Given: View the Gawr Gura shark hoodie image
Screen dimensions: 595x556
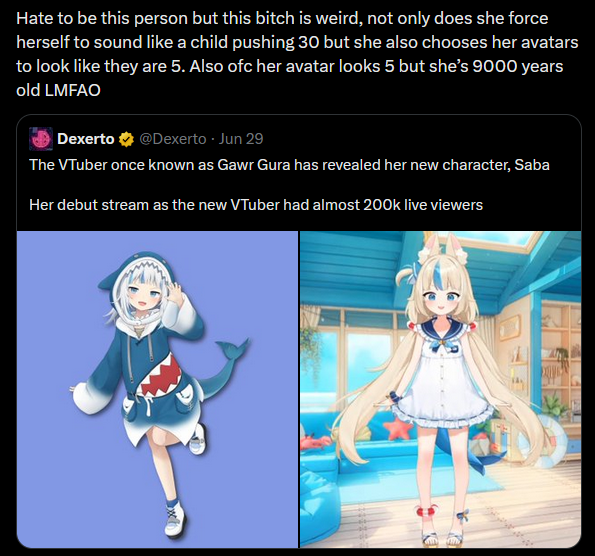Looking at the screenshot, I should [157, 389].
